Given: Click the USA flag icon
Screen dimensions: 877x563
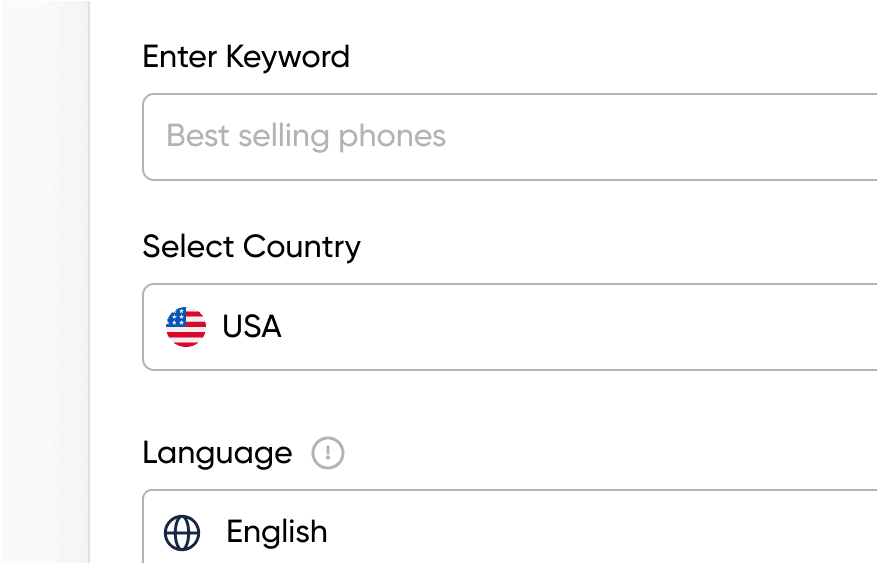Looking at the screenshot, I should click(186, 327).
